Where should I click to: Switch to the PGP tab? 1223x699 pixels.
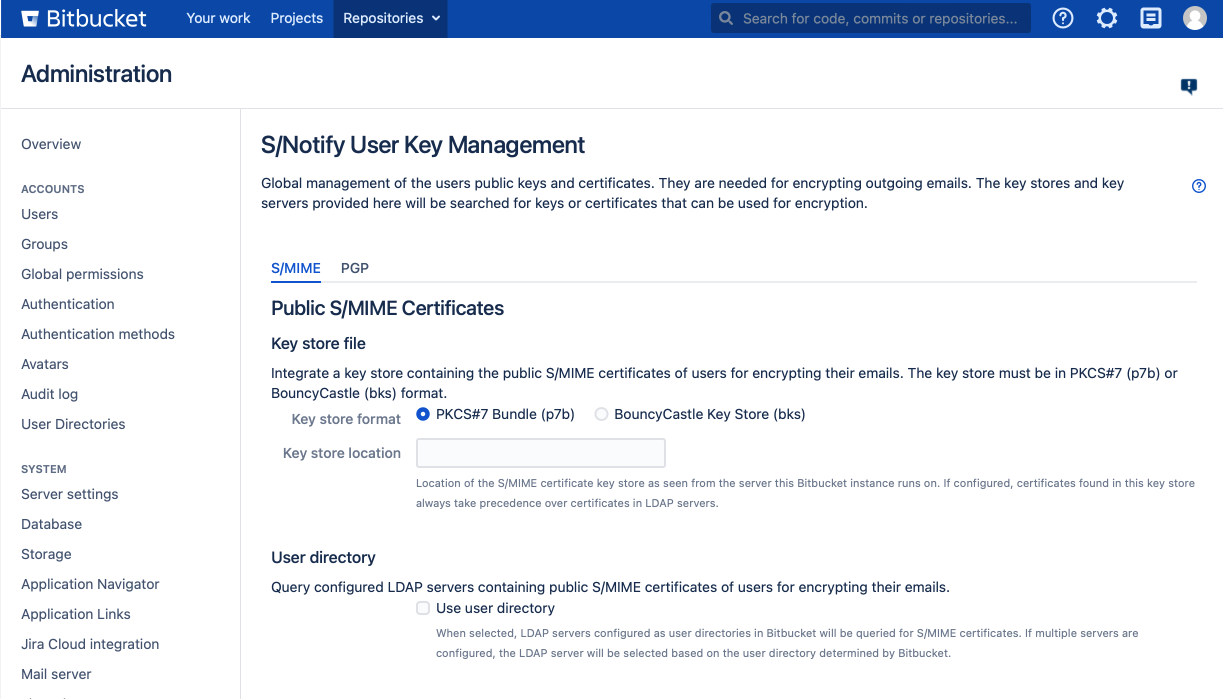[354, 268]
